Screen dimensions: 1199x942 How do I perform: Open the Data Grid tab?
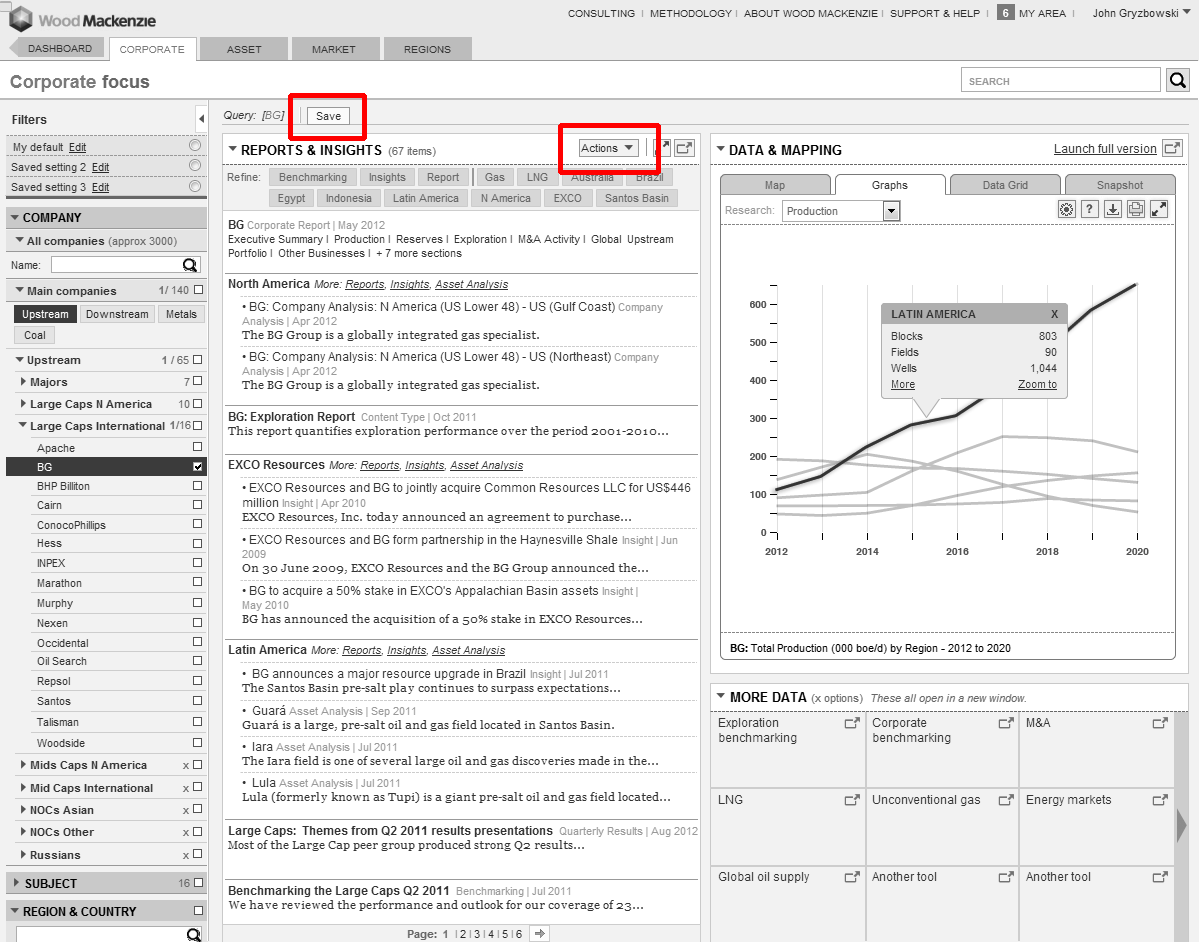coord(1005,185)
